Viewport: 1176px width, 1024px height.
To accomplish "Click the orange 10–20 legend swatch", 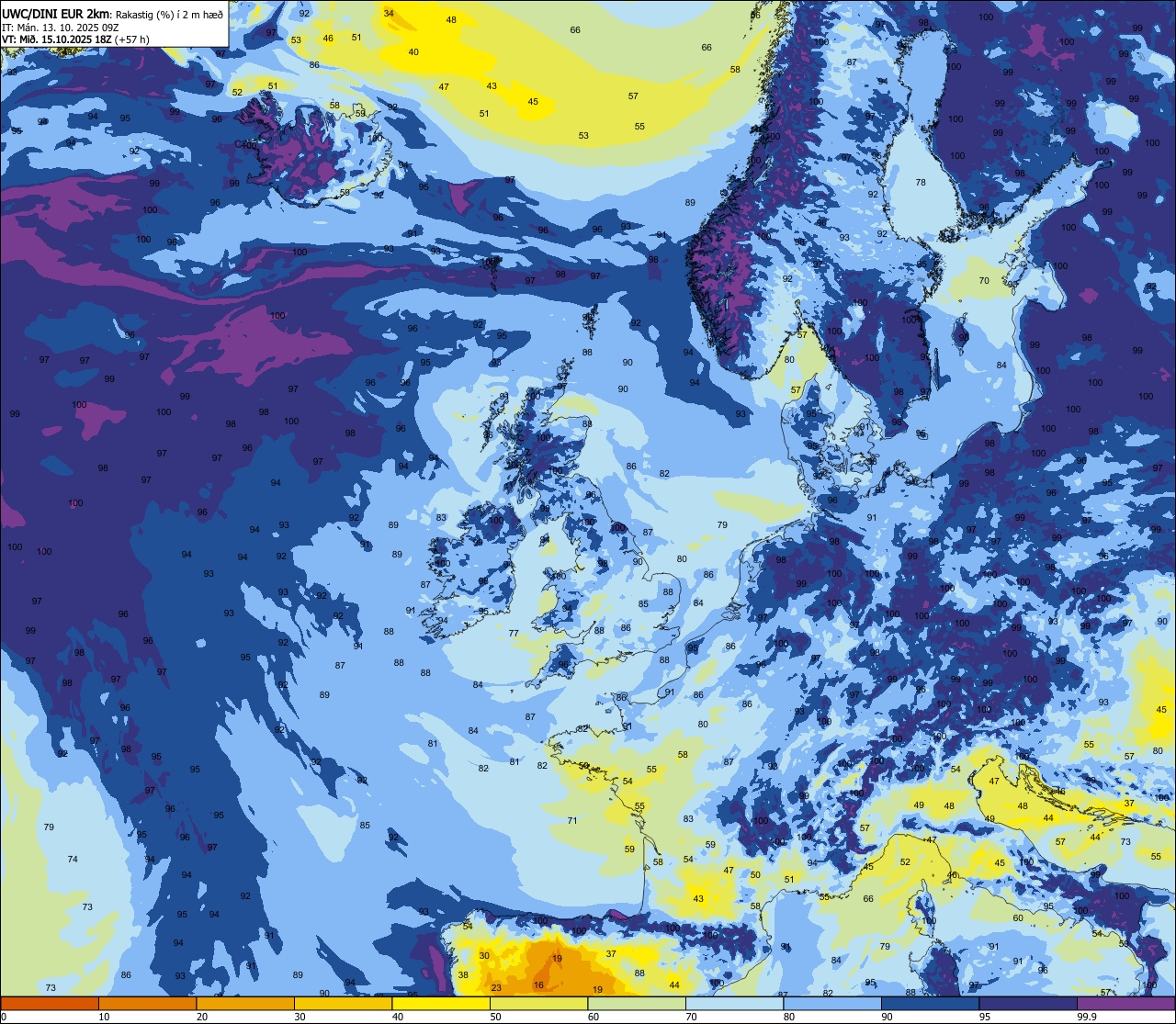I will (x=147, y=1003).
